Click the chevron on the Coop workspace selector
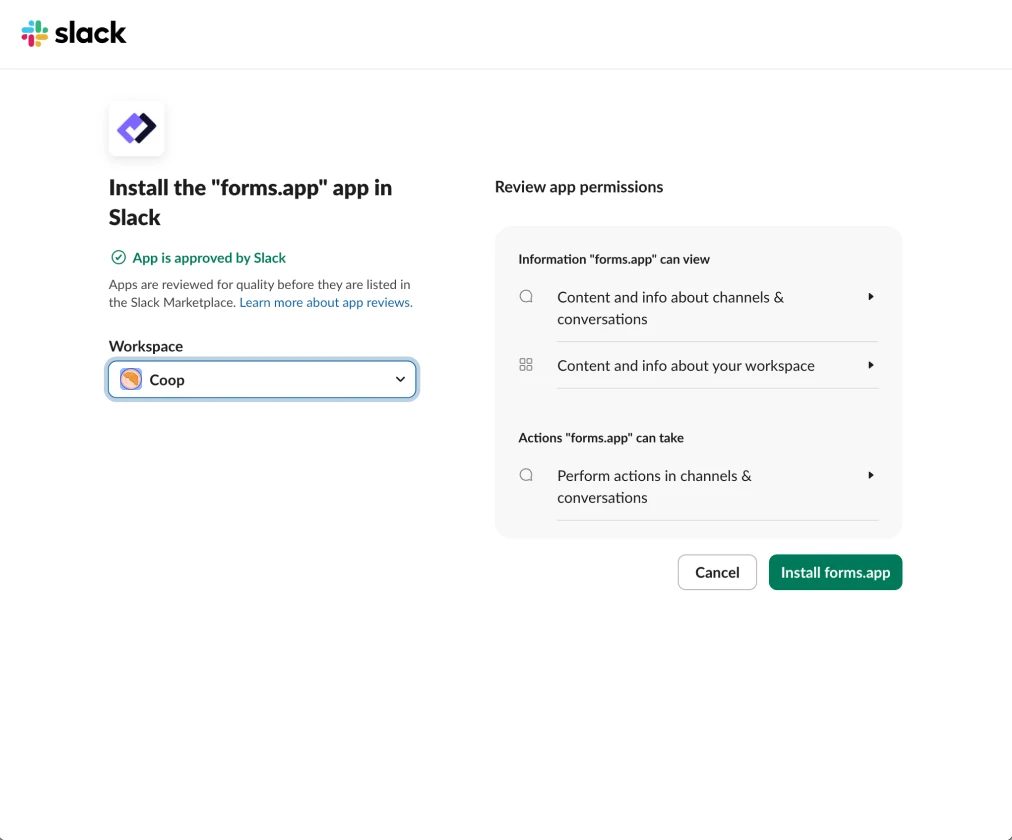 click(x=399, y=380)
